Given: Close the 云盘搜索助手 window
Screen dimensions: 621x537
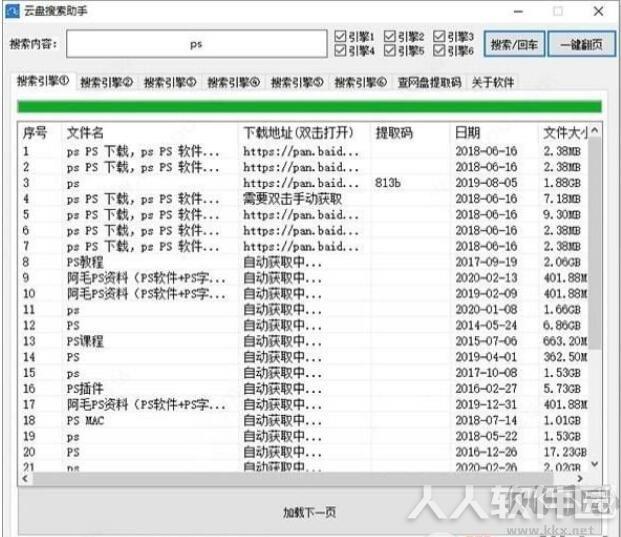Looking at the screenshot, I should pyautogui.click(x=598, y=11).
